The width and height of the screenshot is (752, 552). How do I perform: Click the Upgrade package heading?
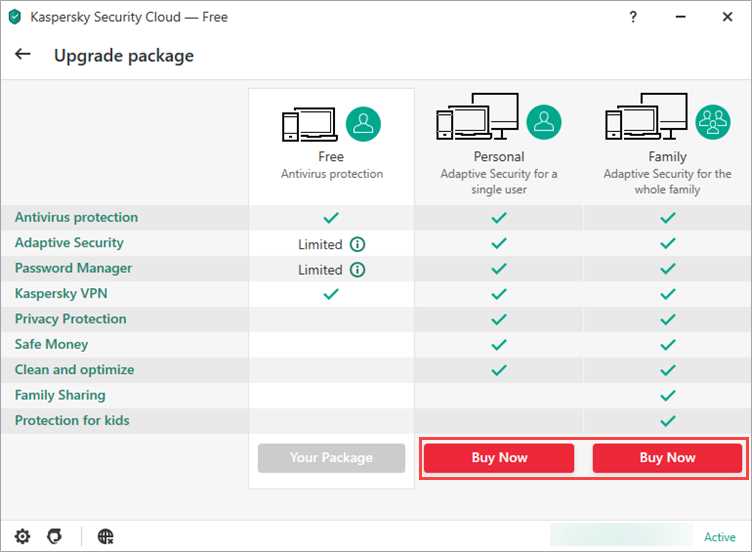[x=124, y=56]
